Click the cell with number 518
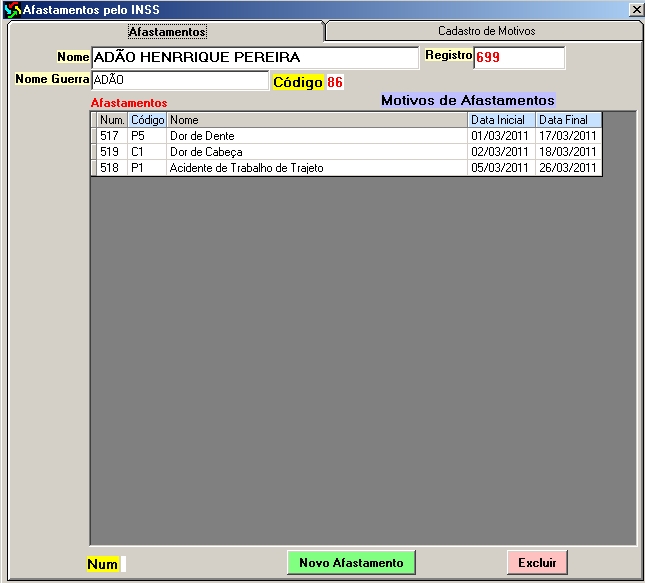 pos(112,168)
